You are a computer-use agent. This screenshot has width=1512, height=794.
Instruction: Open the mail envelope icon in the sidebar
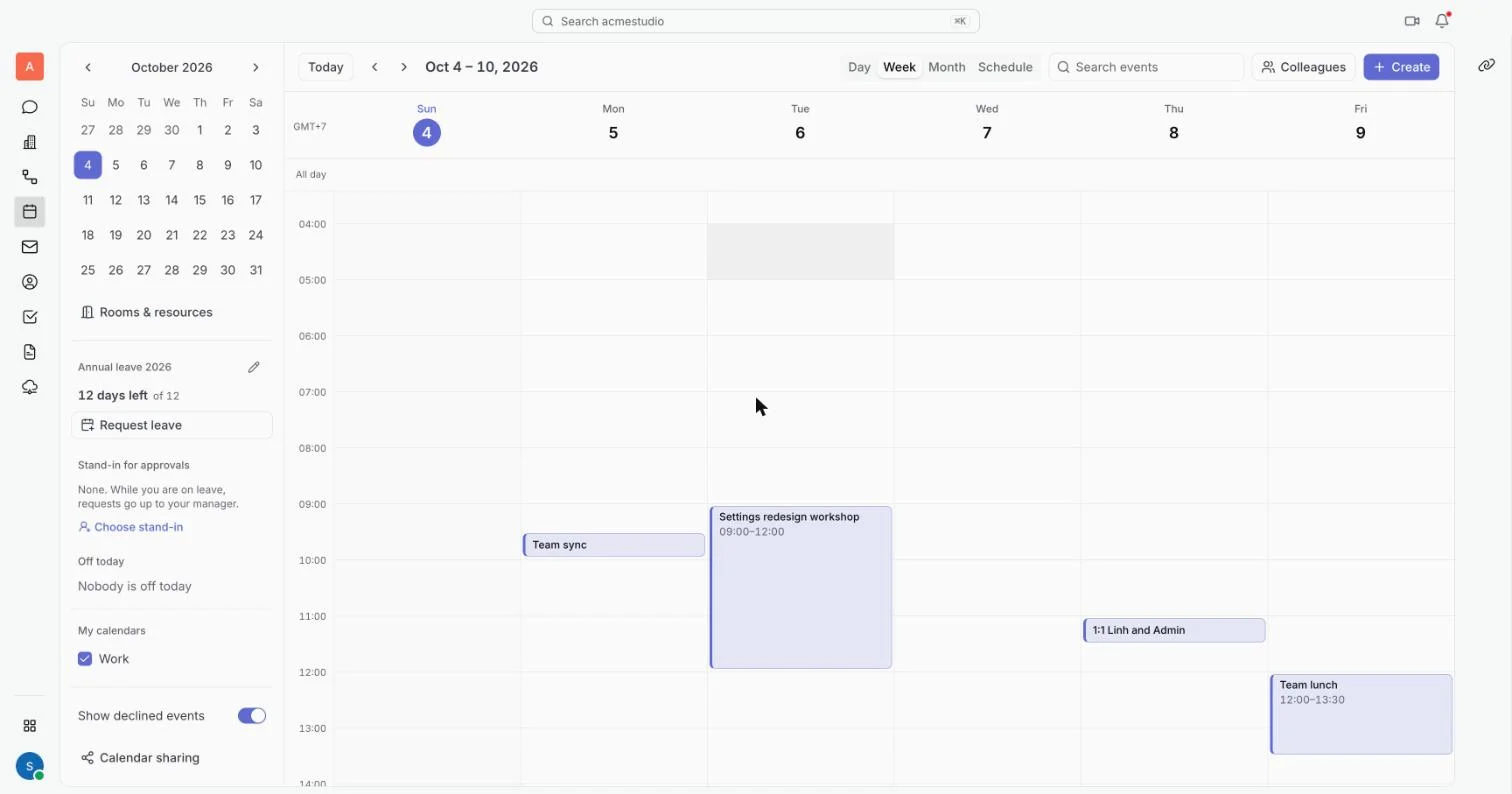tap(30, 247)
